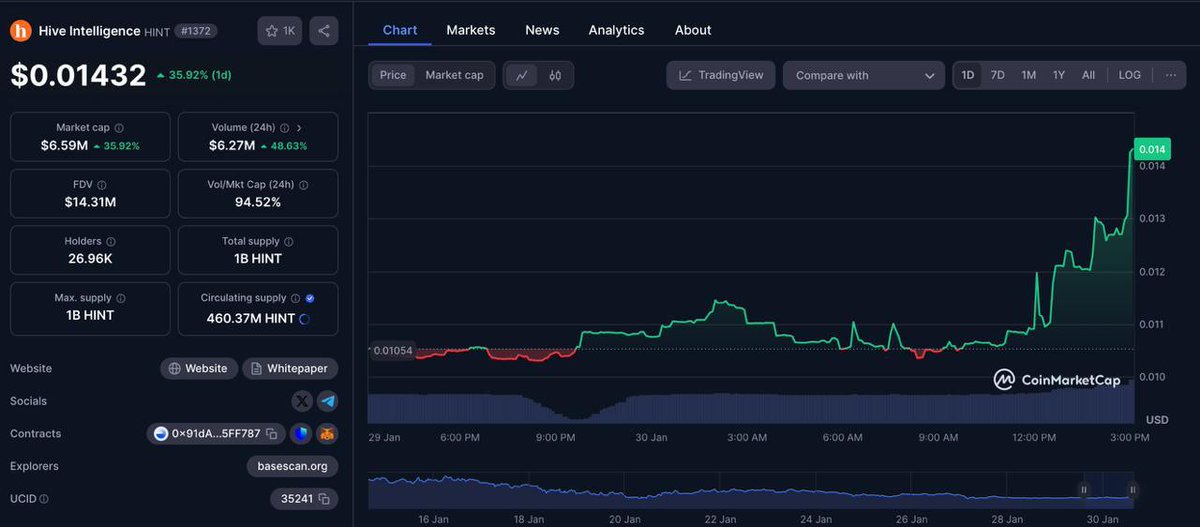Viewport: 1200px width, 527px height.
Task: Click the verified badge beside Circulating supply
Action: point(310,298)
